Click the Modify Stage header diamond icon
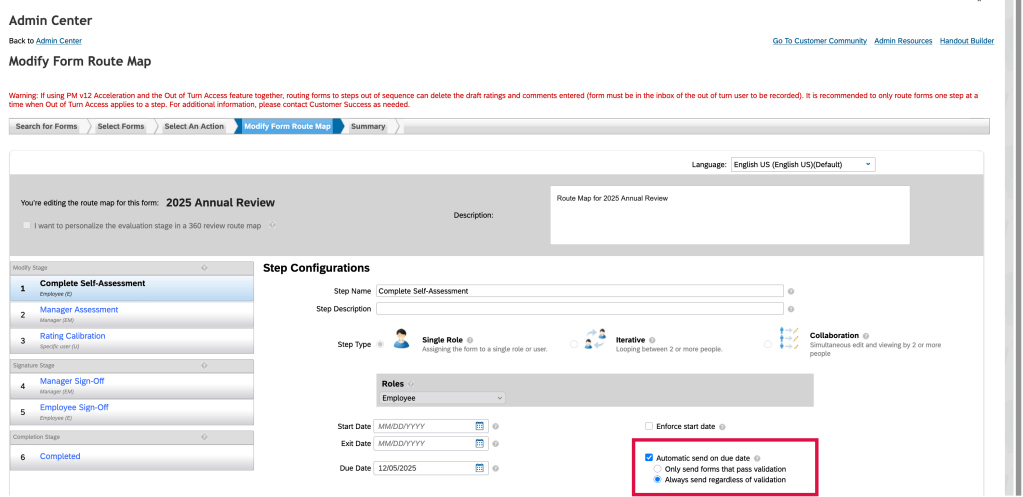Screen dimensions: 1023x497 204,268
